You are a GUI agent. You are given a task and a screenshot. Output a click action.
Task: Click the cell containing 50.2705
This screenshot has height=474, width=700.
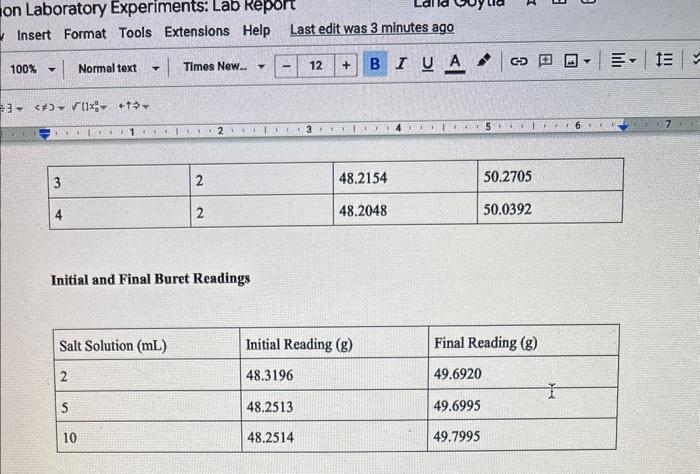pos(550,176)
